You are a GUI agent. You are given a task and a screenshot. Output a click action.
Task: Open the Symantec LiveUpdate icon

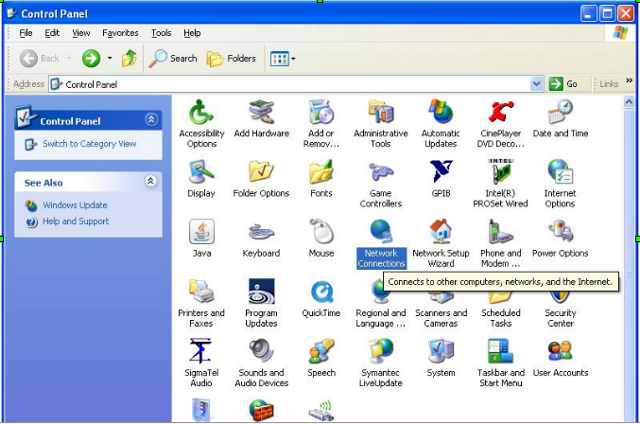pos(380,352)
